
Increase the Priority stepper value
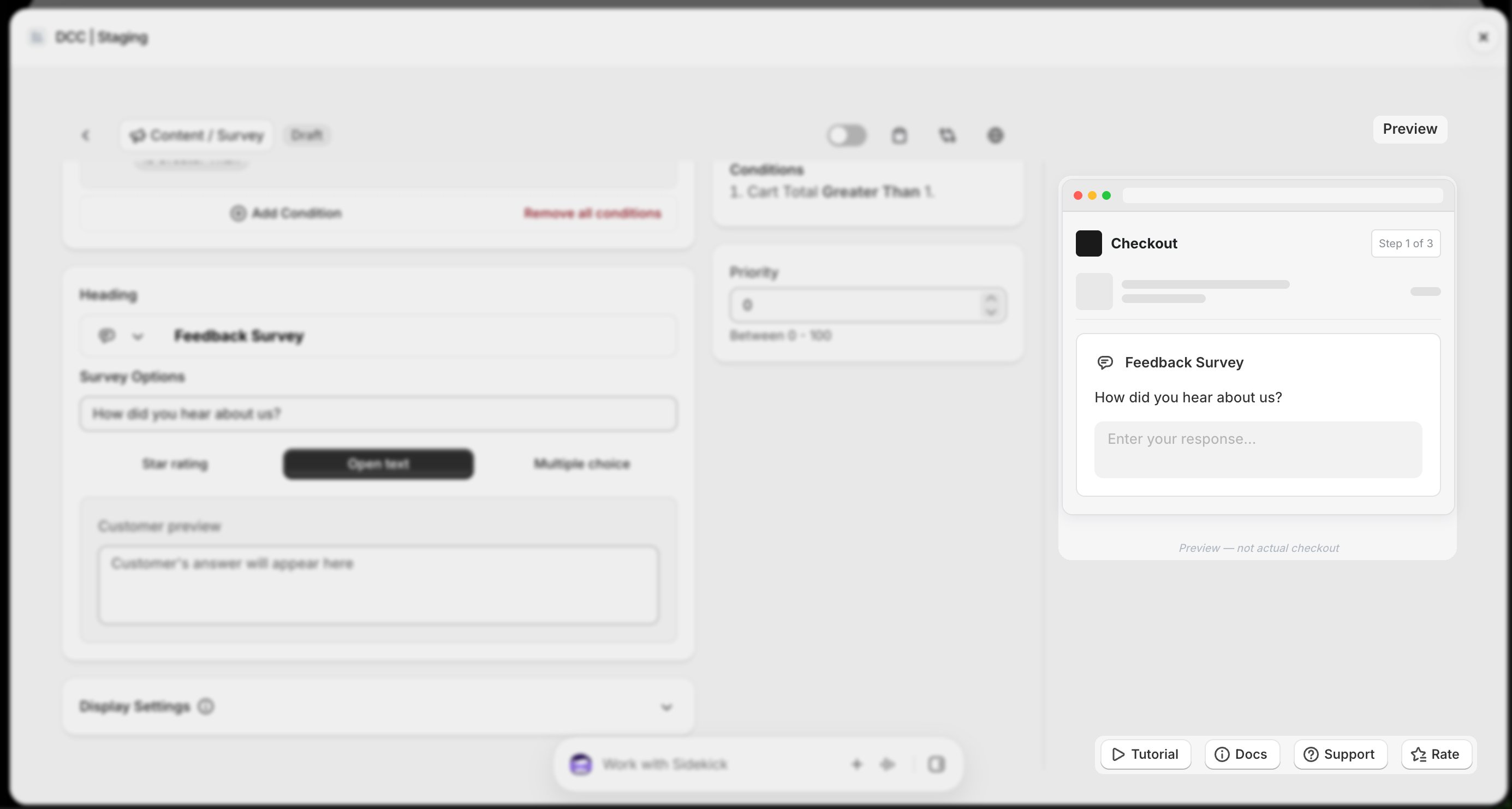[x=991, y=298]
